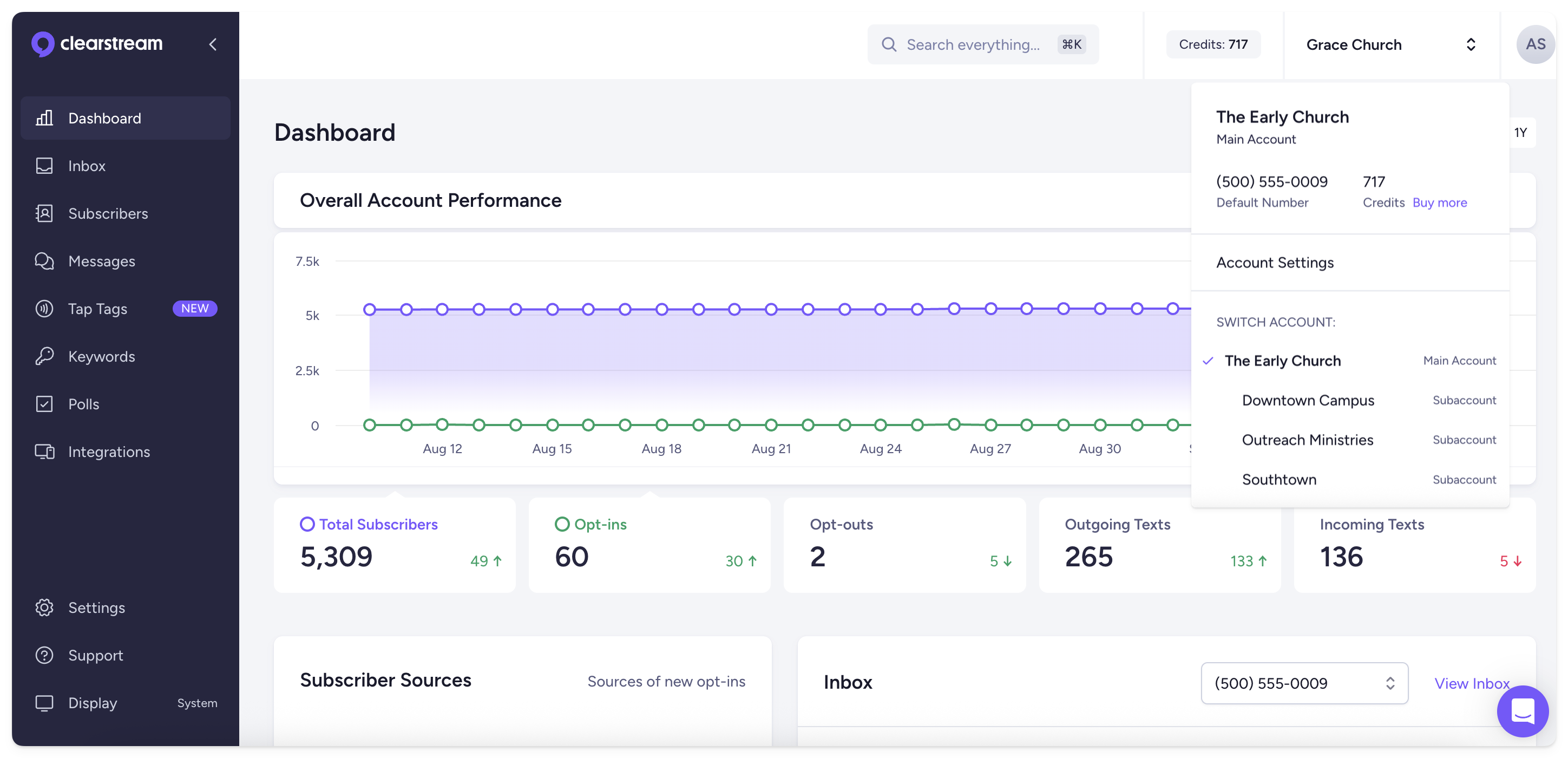Select the Outgoing Texts metric card
The width and height of the screenshot is (1568, 758).
(x=1159, y=545)
